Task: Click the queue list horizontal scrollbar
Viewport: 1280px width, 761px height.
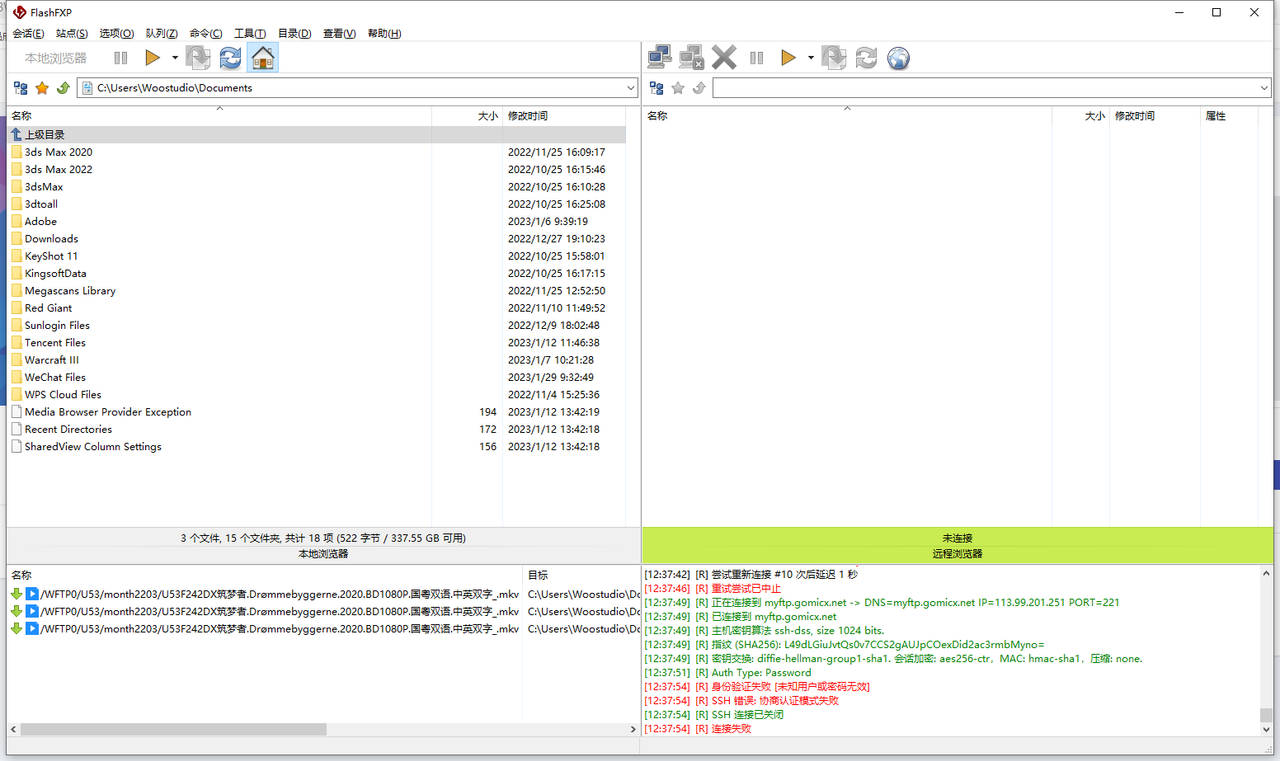Action: pos(322,730)
